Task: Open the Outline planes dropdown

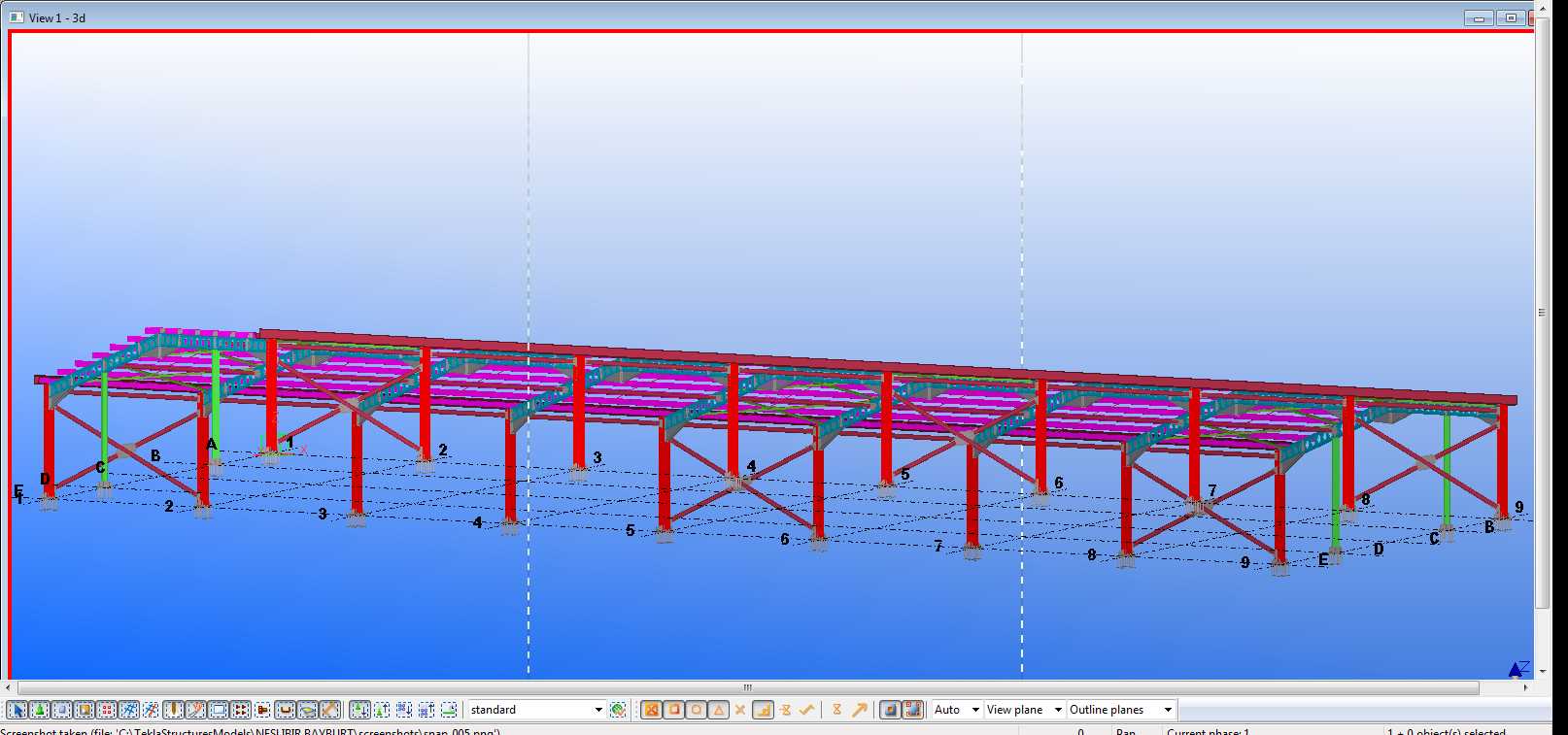Action: tap(1121, 710)
